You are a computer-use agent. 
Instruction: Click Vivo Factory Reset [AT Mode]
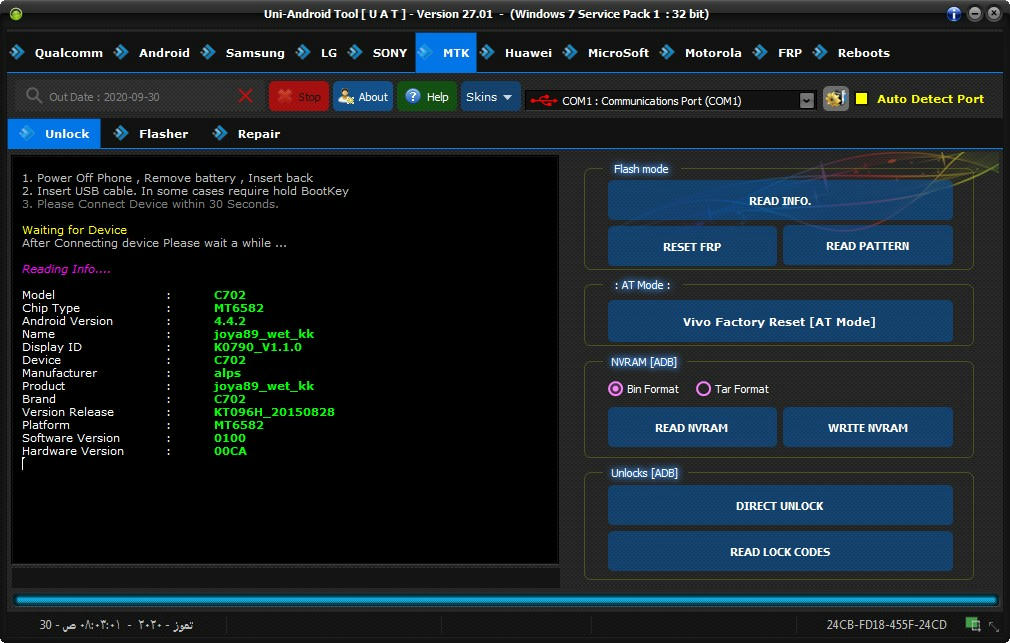click(780, 322)
